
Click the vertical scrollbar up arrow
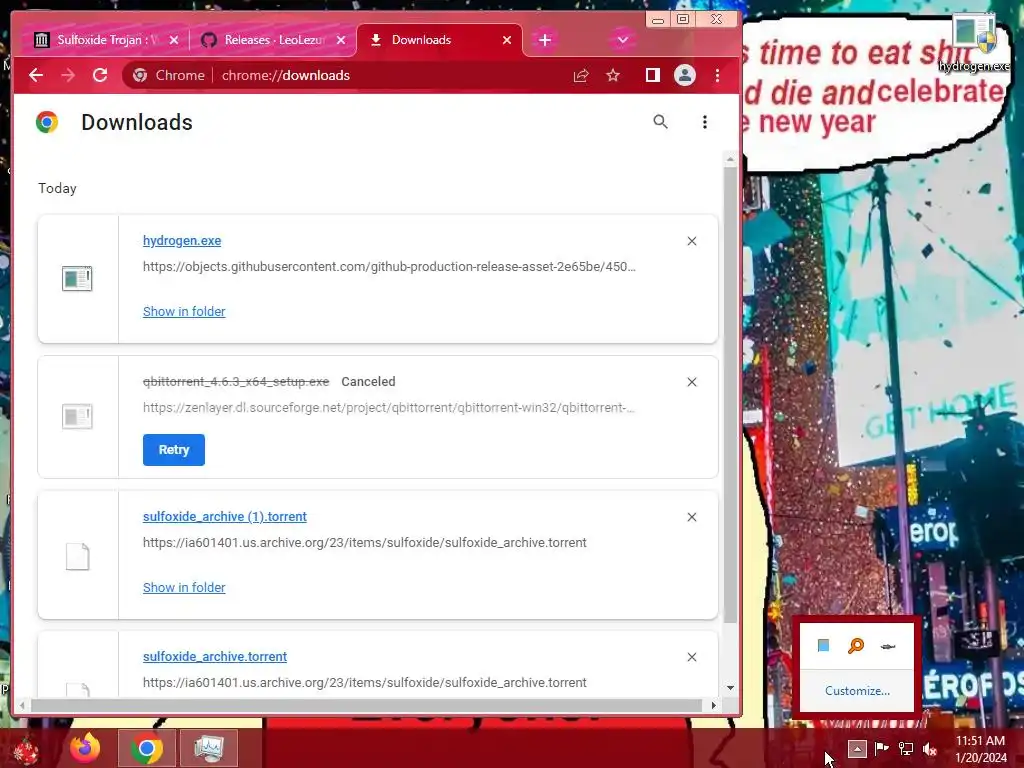pyautogui.click(x=730, y=159)
